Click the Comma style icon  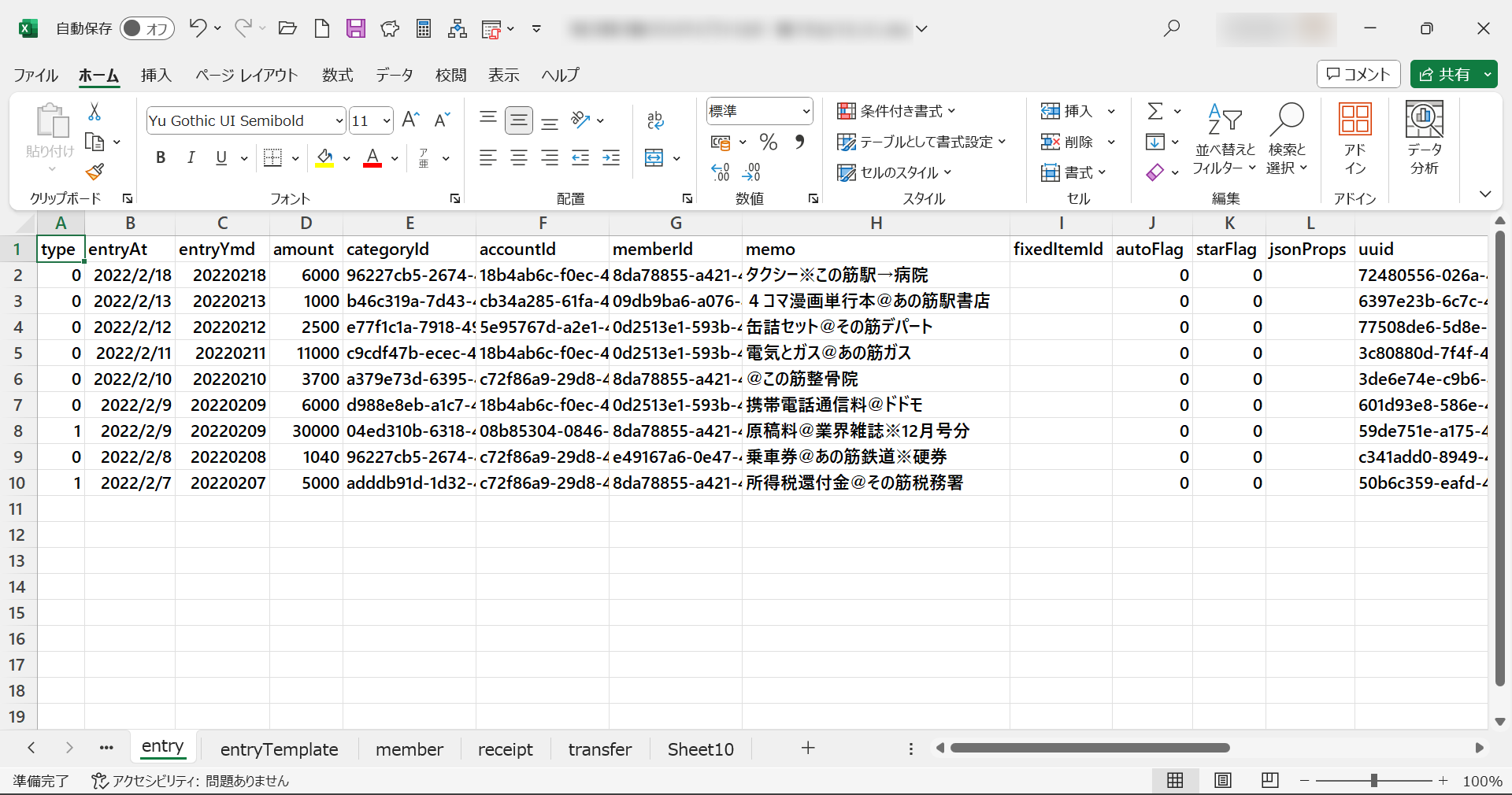click(x=799, y=142)
